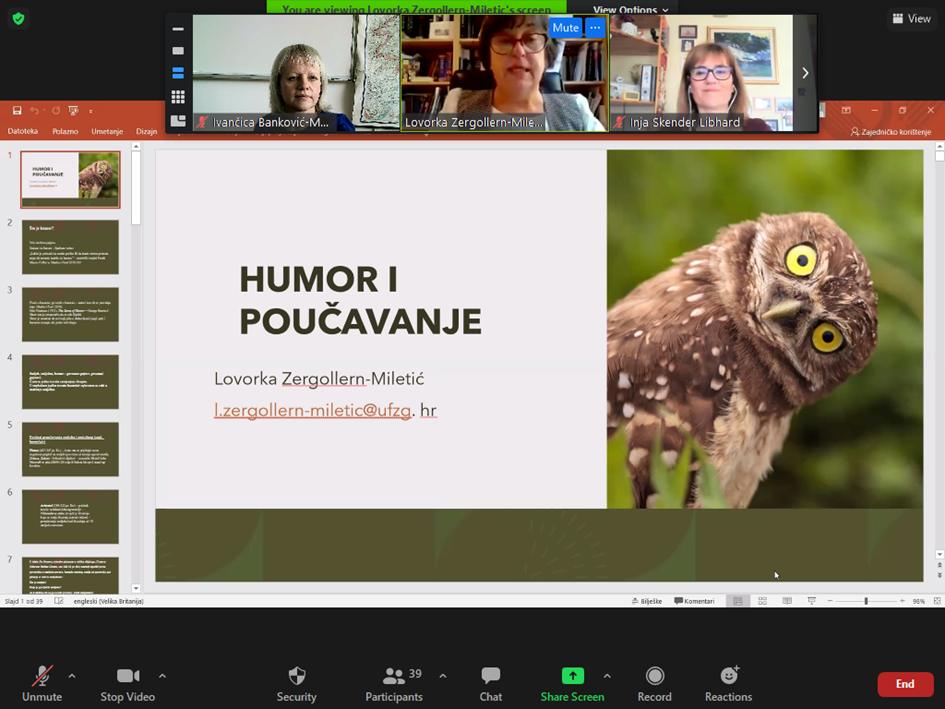
Task: Open the more options menu on Lovorka's video
Action: (x=595, y=28)
